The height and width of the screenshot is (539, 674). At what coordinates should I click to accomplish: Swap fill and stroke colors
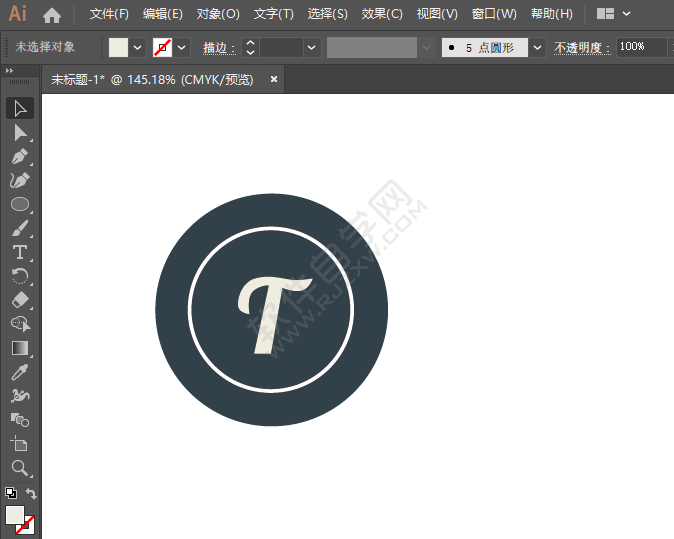click(x=31, y=494)
